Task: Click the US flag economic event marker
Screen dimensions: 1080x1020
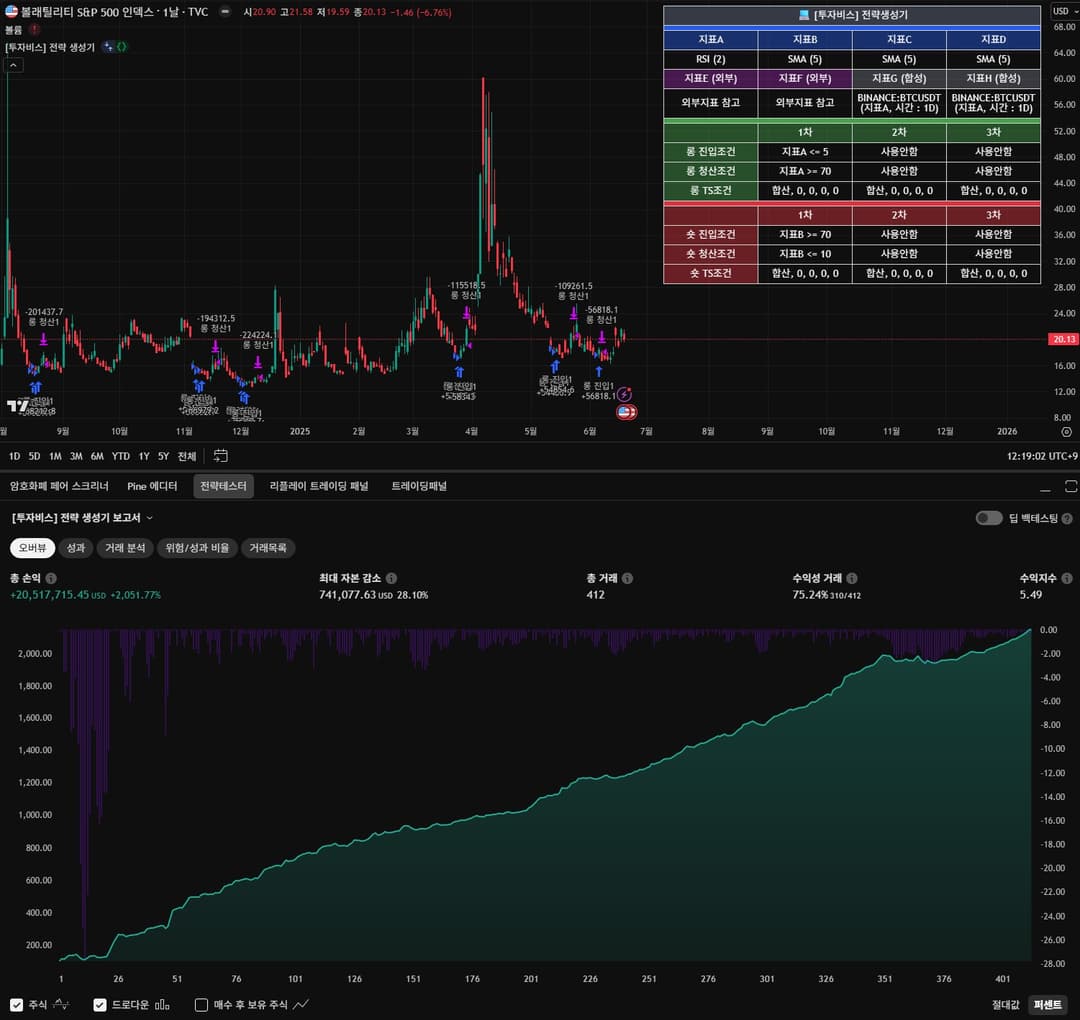Action: pos(625,412)
